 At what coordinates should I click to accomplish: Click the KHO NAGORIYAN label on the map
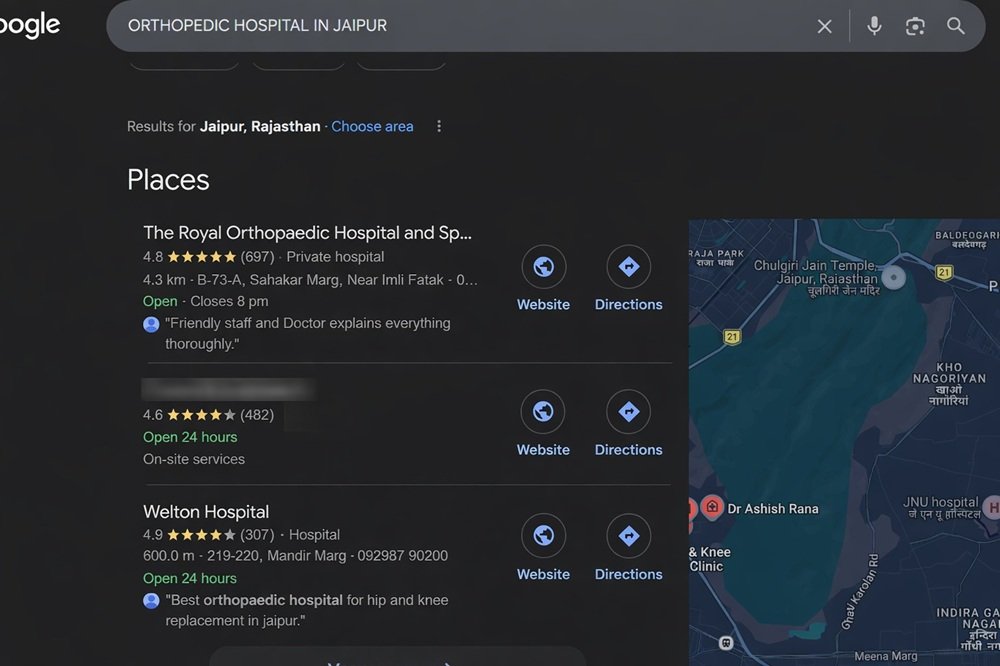coord(949,383)
